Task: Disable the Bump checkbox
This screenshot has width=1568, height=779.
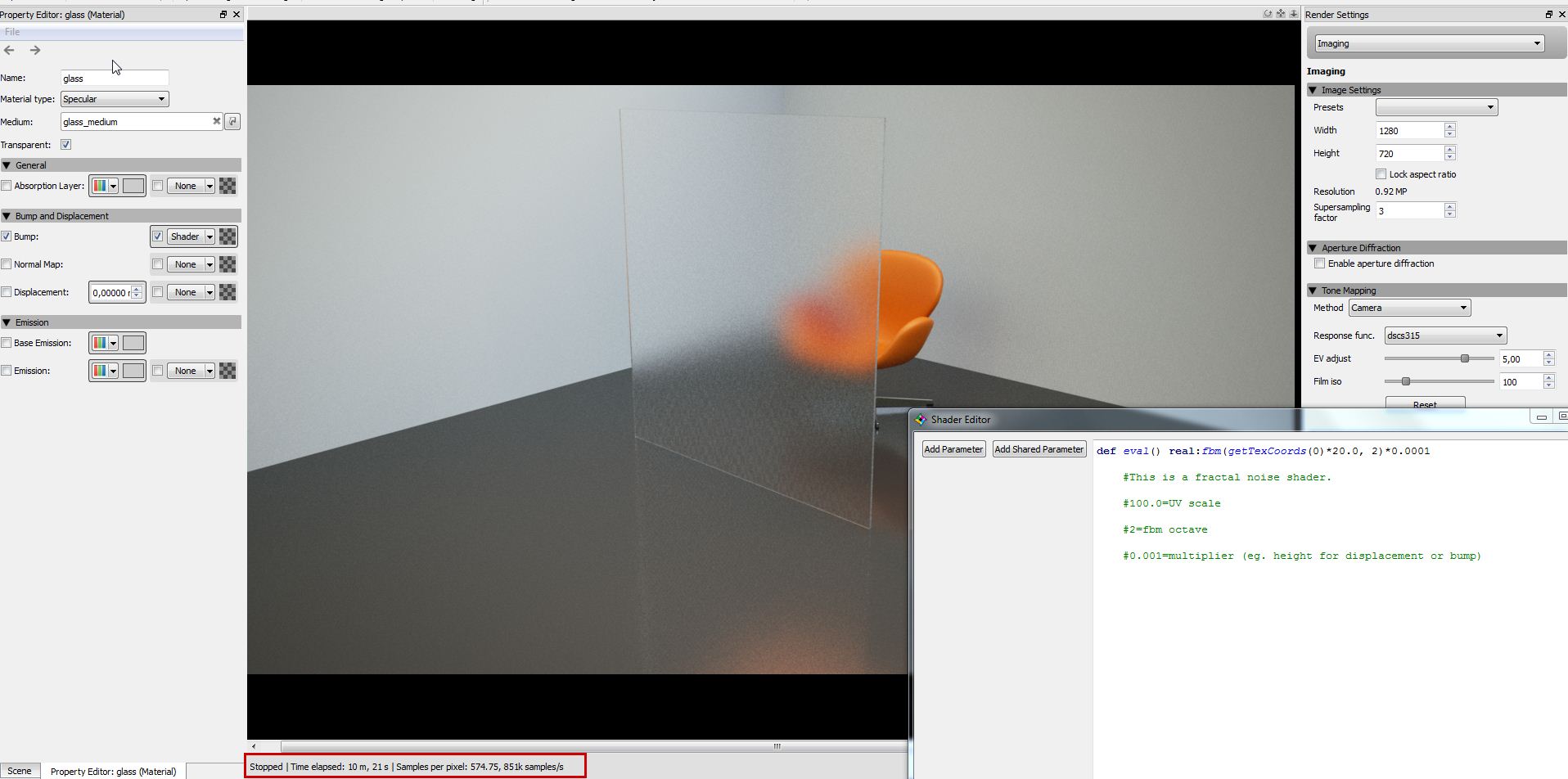Action: [7, 236]
